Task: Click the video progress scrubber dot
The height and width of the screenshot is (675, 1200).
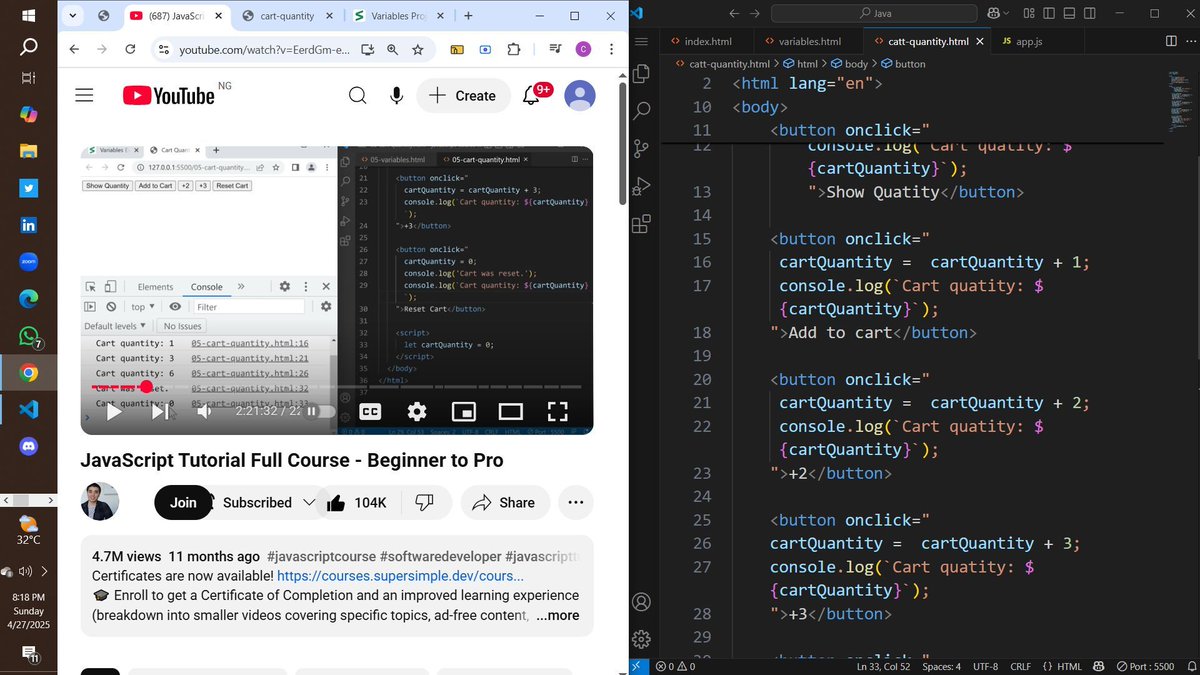Action: pos(147,387)
